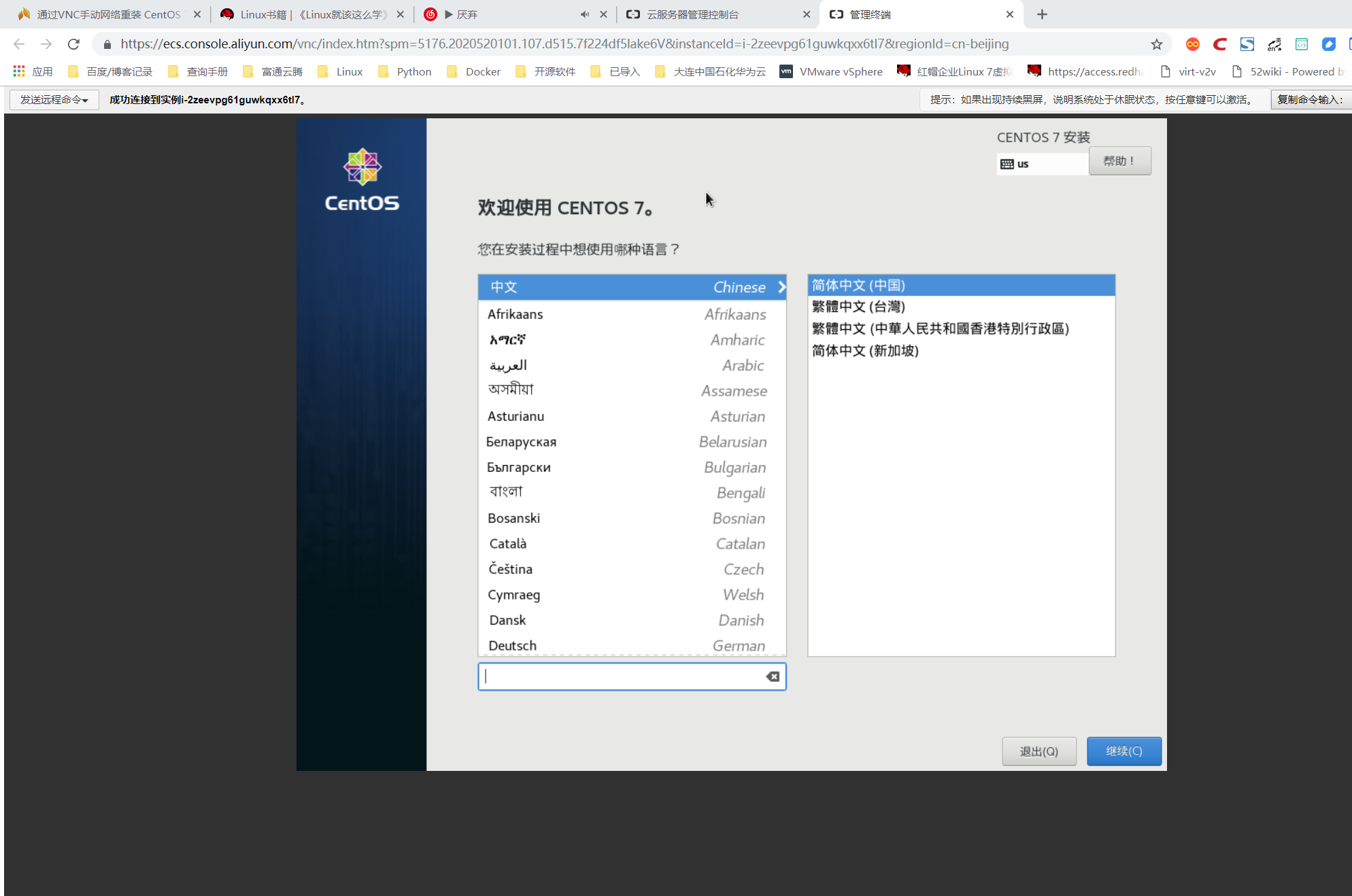
Task: Click 继续(C) to continue installation
Action: coord(1123,751)
